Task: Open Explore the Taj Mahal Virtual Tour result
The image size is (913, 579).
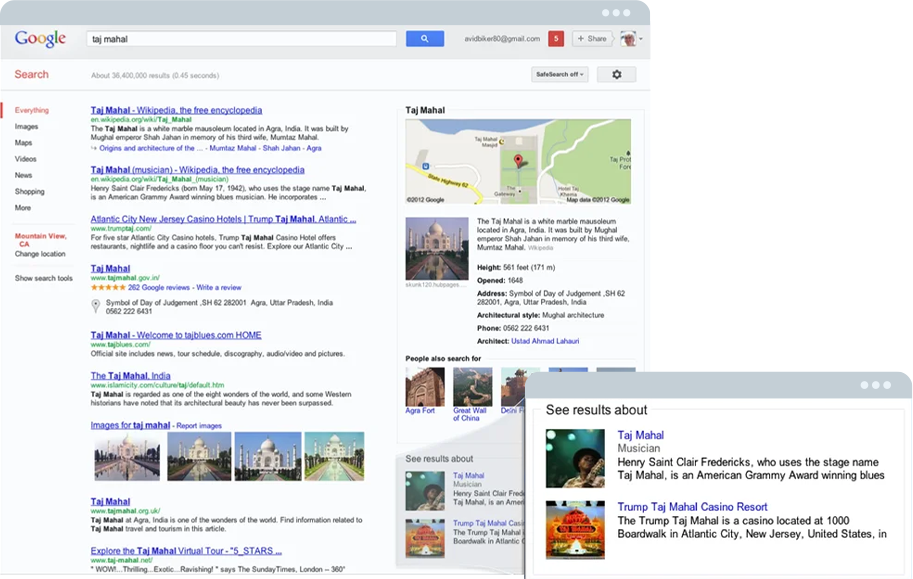Action: pos(186,551)
